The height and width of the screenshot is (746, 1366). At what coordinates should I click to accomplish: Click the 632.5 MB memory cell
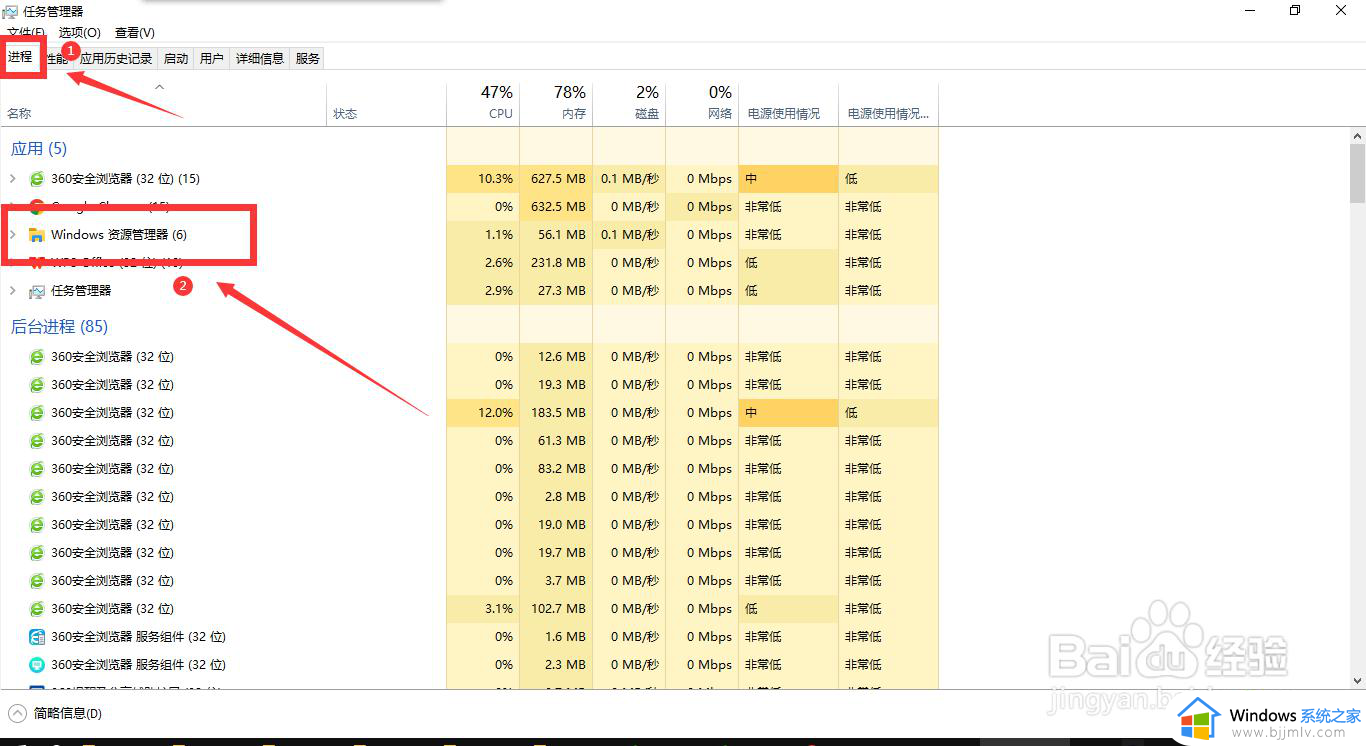point(556,207)
